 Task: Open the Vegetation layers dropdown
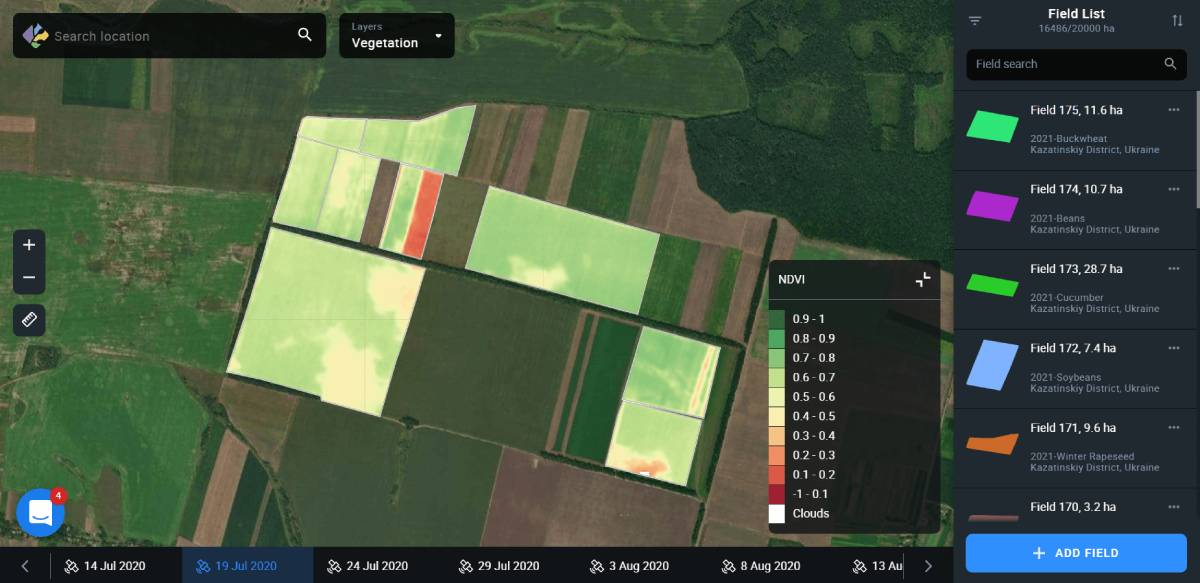coord(397,36)
